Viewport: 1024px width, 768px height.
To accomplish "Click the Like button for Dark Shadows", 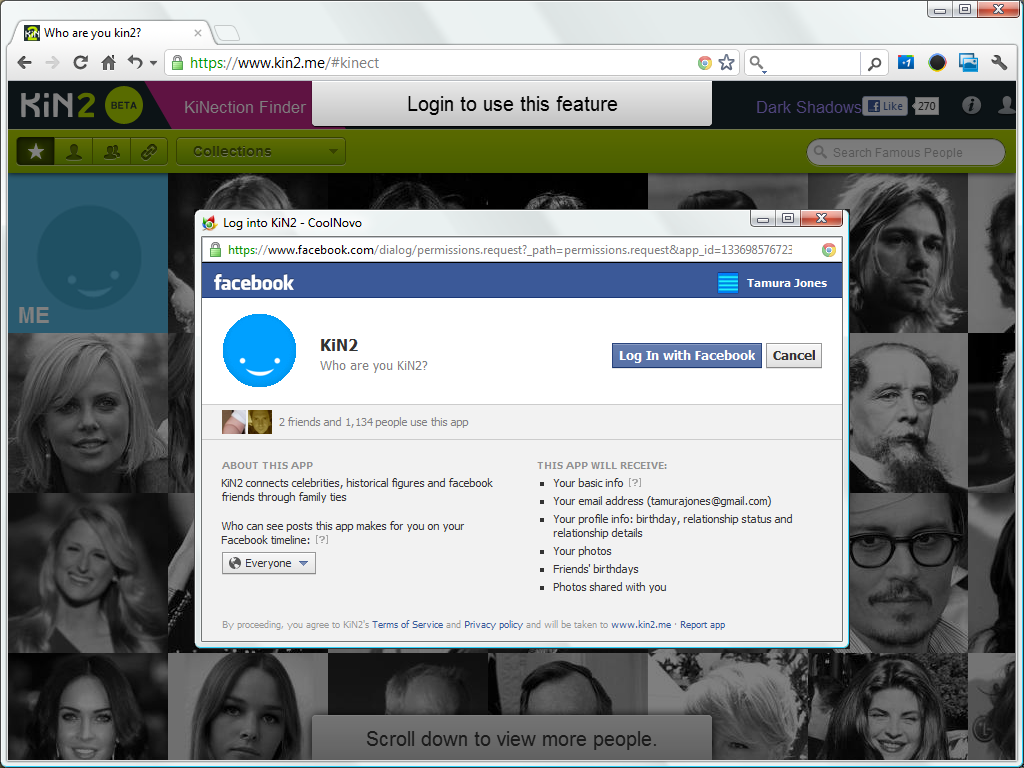I will pos(886,105).
